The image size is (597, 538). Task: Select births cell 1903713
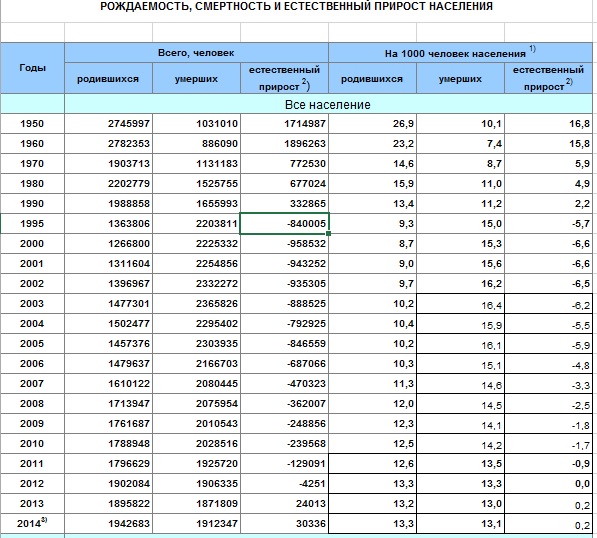click(109, 163)
